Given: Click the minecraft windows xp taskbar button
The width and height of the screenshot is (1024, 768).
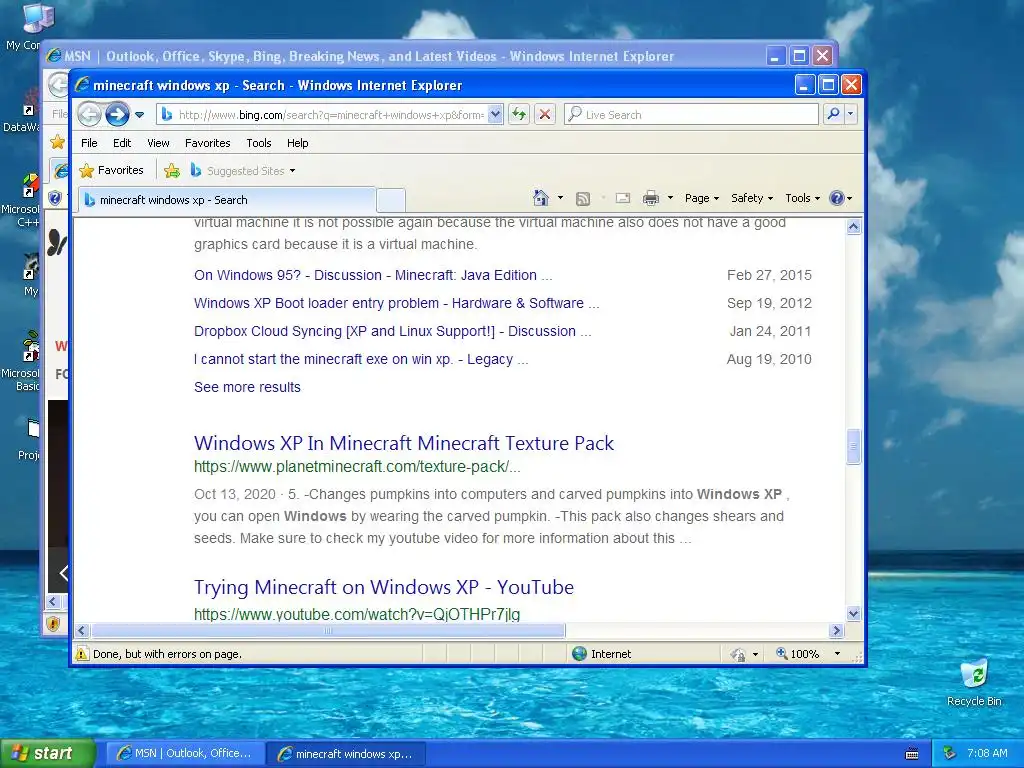Looking at the screenshot, I should (346, 754).
